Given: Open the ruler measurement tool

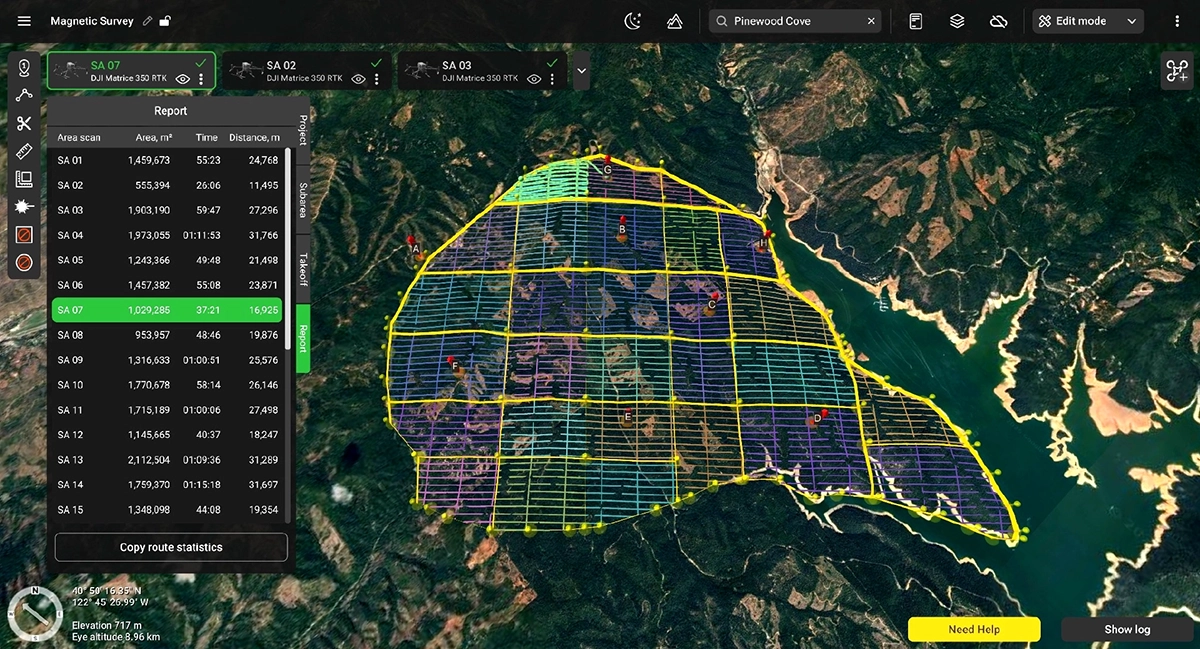Looking at the screenshot, I should [x=23, y=151].
